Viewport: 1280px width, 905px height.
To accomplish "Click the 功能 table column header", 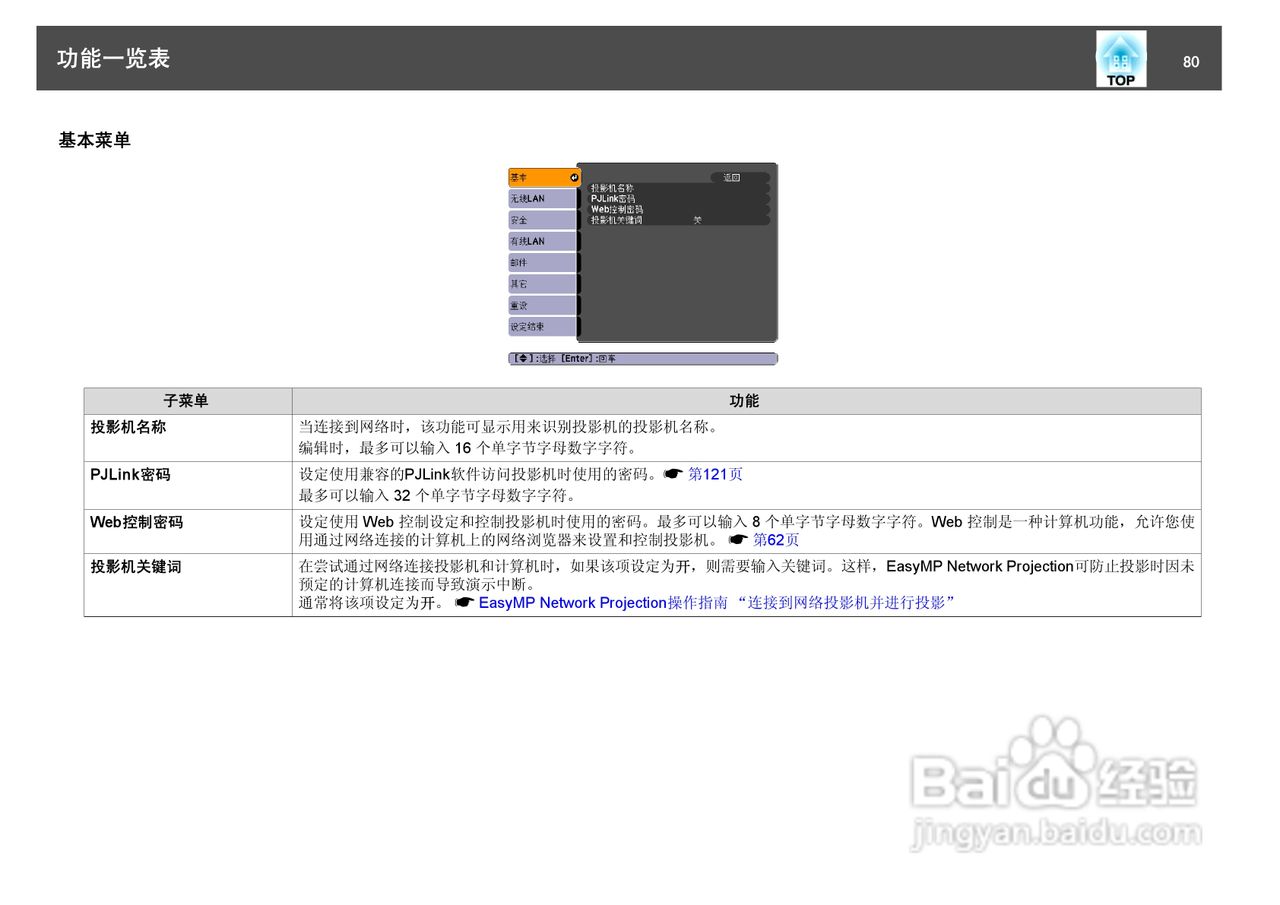I will 744,401.
